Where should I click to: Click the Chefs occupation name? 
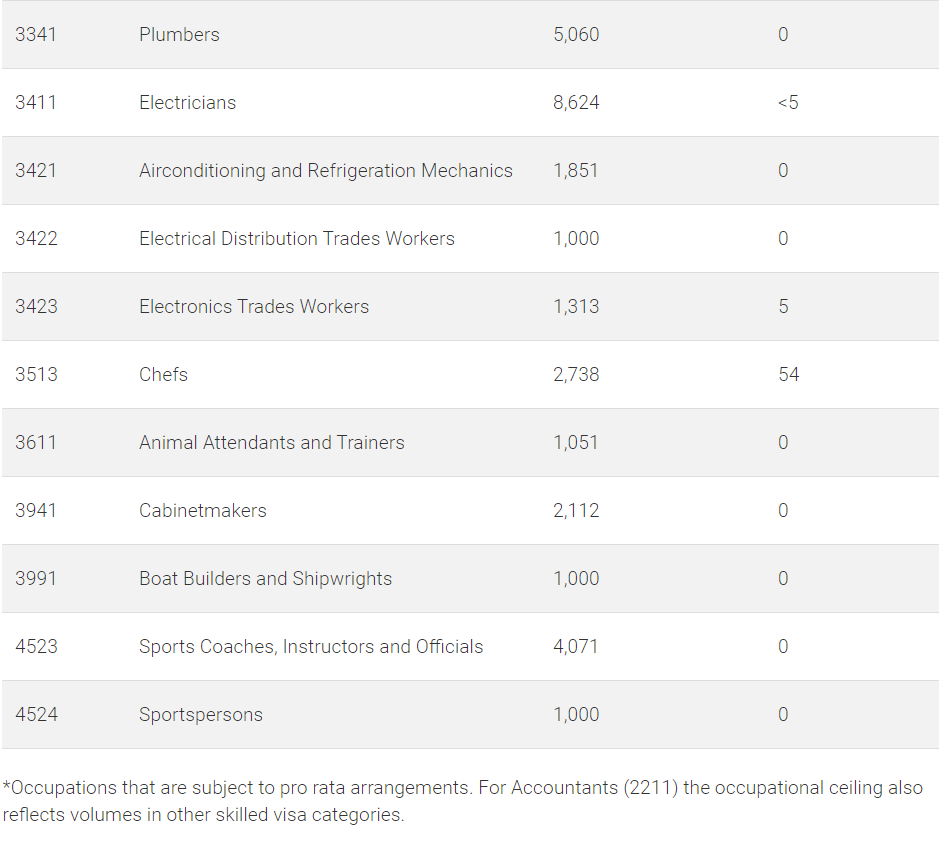pos(163,375)
